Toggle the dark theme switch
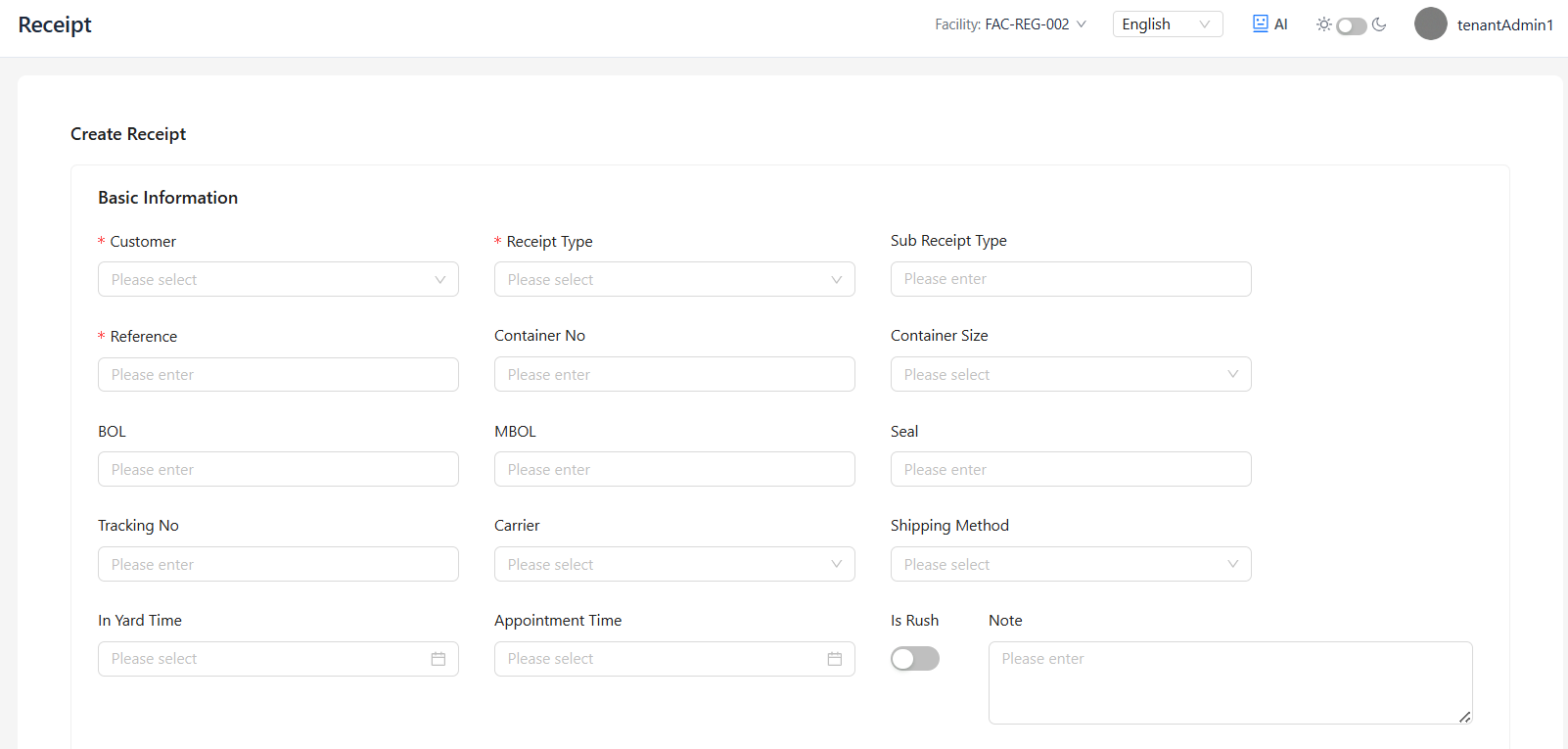This screenshot has height=749, width=1568. click(x=1352, y=25)
